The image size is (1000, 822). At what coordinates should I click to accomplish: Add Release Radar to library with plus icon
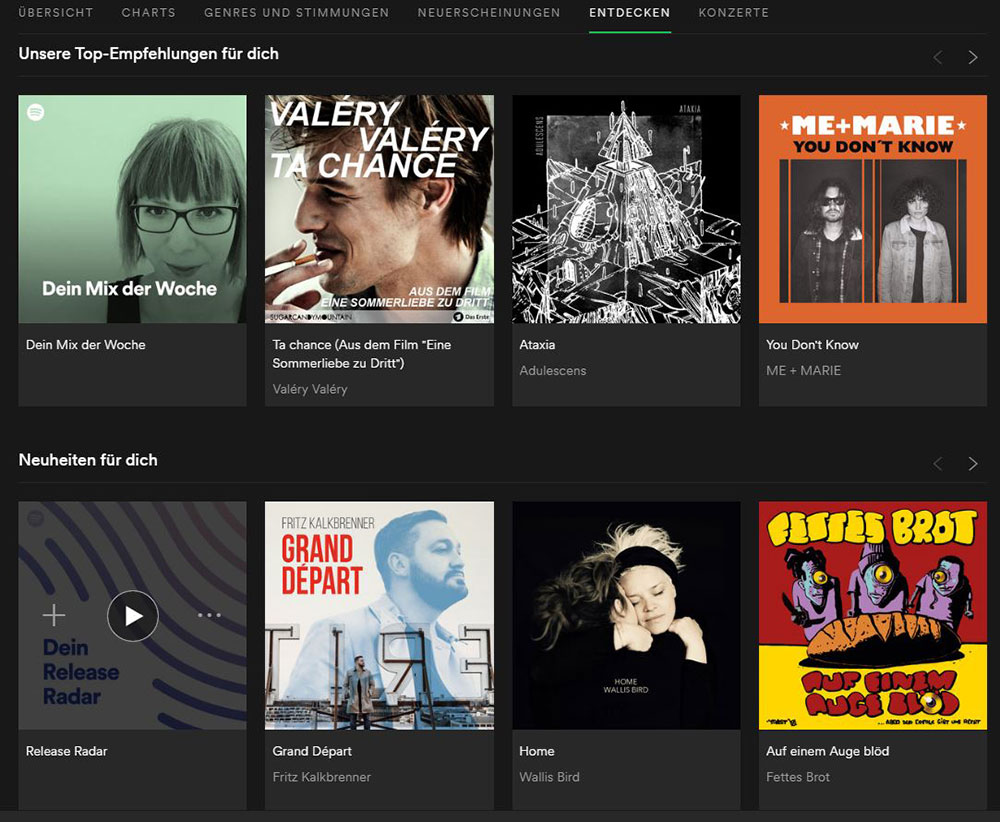pyautogui.click(x=54, y=615)
